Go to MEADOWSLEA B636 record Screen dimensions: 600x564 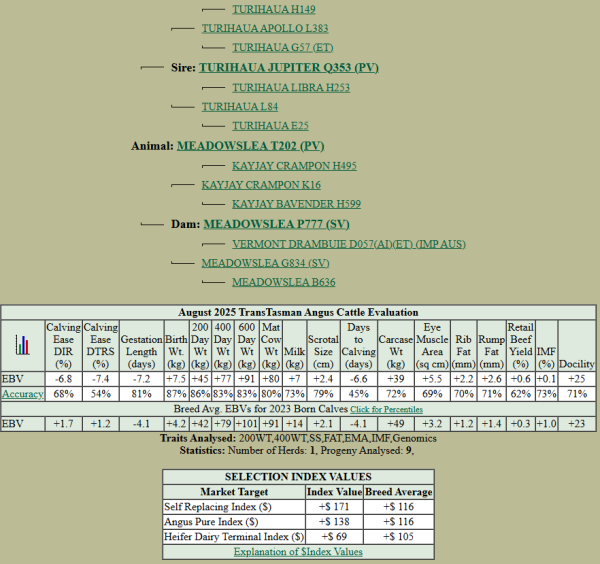point(283,282)
